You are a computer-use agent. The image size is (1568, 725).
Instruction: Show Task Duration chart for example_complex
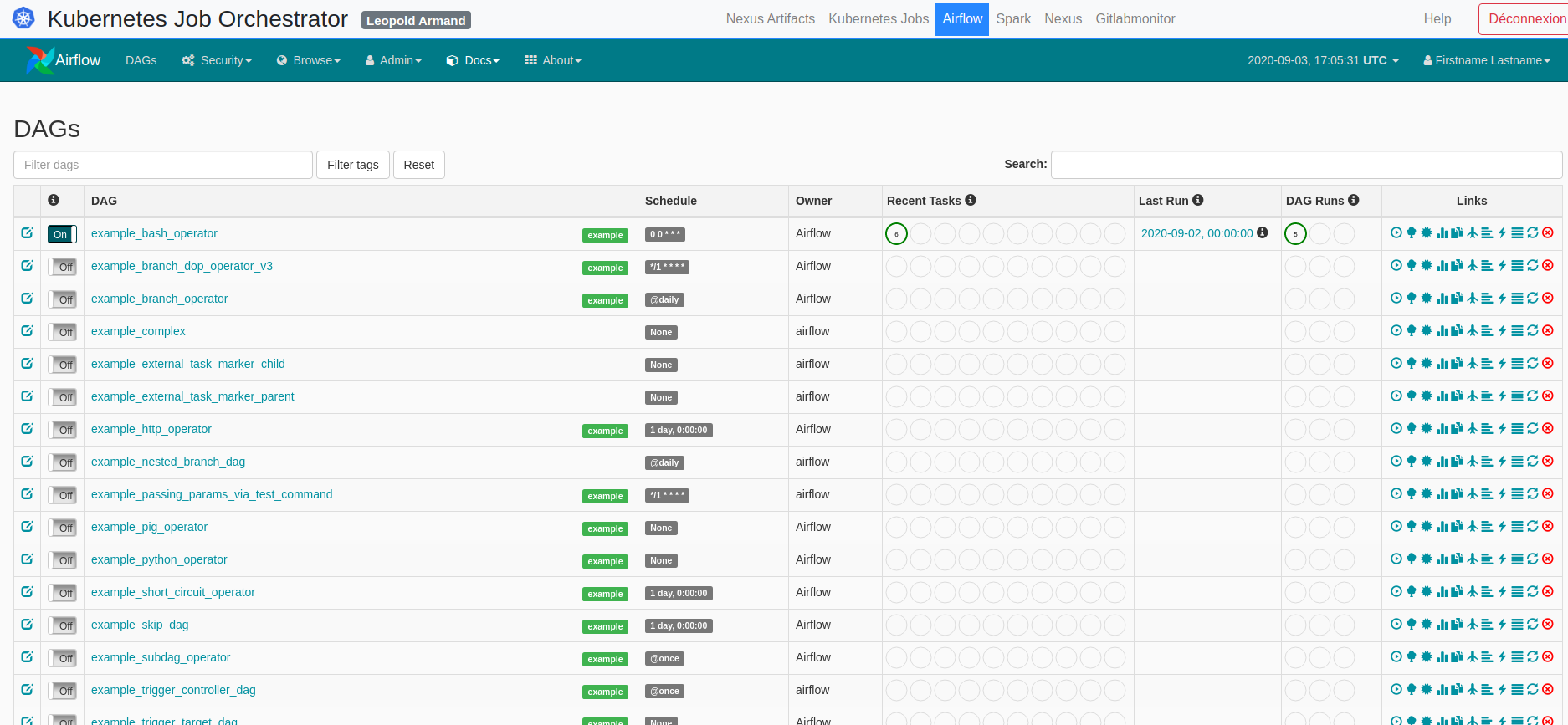tap(1442, 330)
